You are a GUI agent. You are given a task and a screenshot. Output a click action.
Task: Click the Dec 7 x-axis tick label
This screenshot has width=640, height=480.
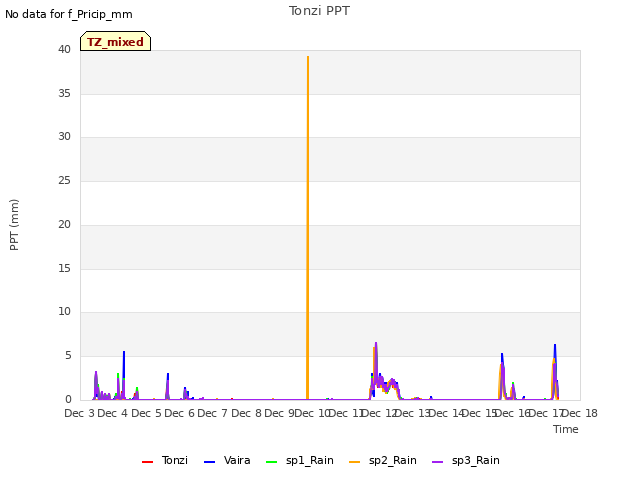point(213,413)
